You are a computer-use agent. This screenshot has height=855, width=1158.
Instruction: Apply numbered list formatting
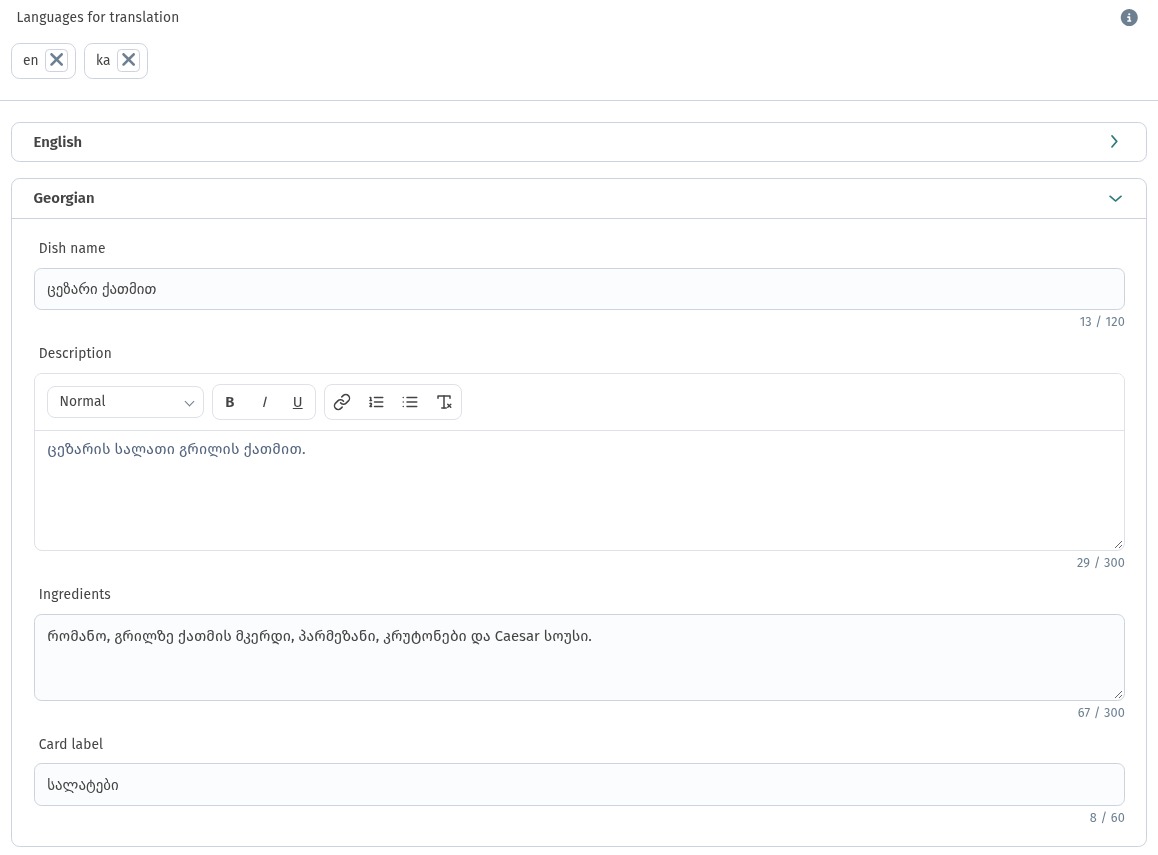(x=376, y=402)
